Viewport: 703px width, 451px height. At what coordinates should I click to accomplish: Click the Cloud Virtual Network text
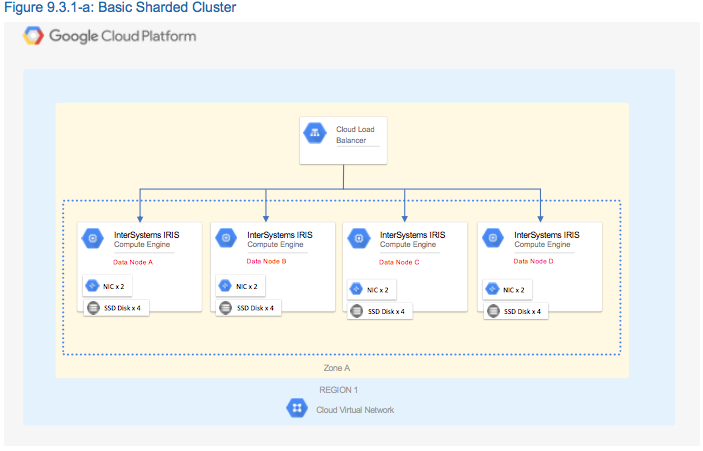(x=355, y=410)
